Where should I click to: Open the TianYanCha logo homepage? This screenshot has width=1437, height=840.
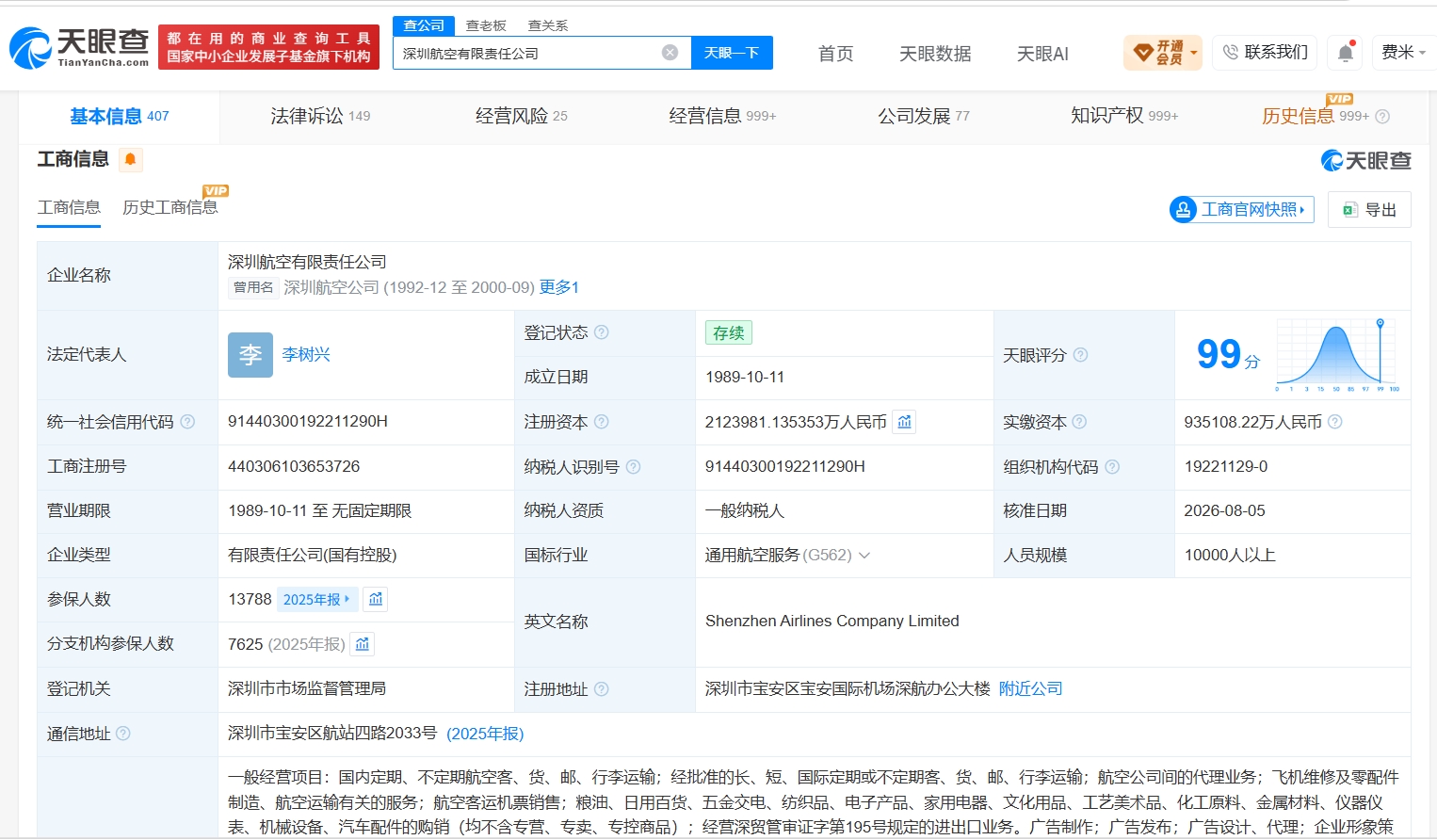point(79,47)
